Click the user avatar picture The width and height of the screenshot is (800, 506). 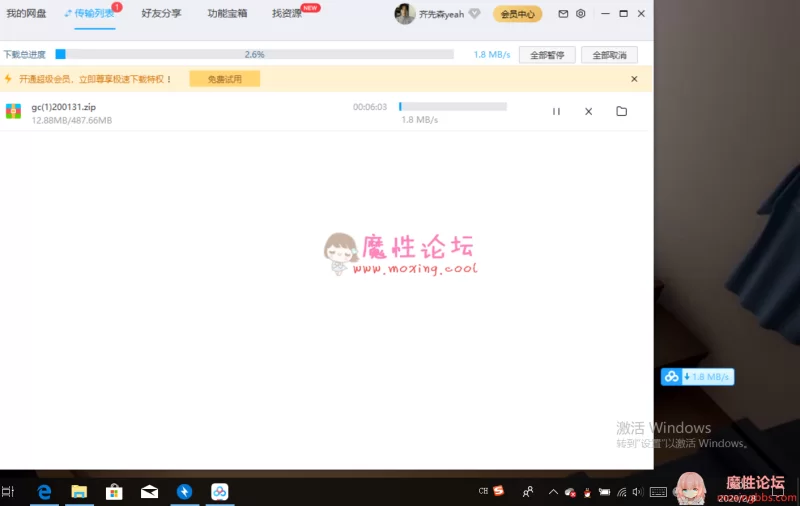[x=404, y=14]
